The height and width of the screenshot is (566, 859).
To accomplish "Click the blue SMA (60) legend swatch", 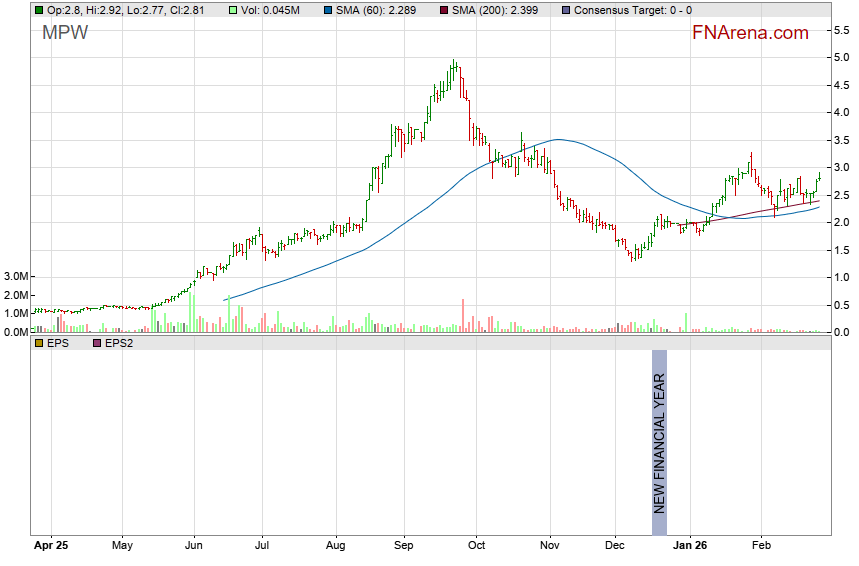I will [x=329, y=10].
